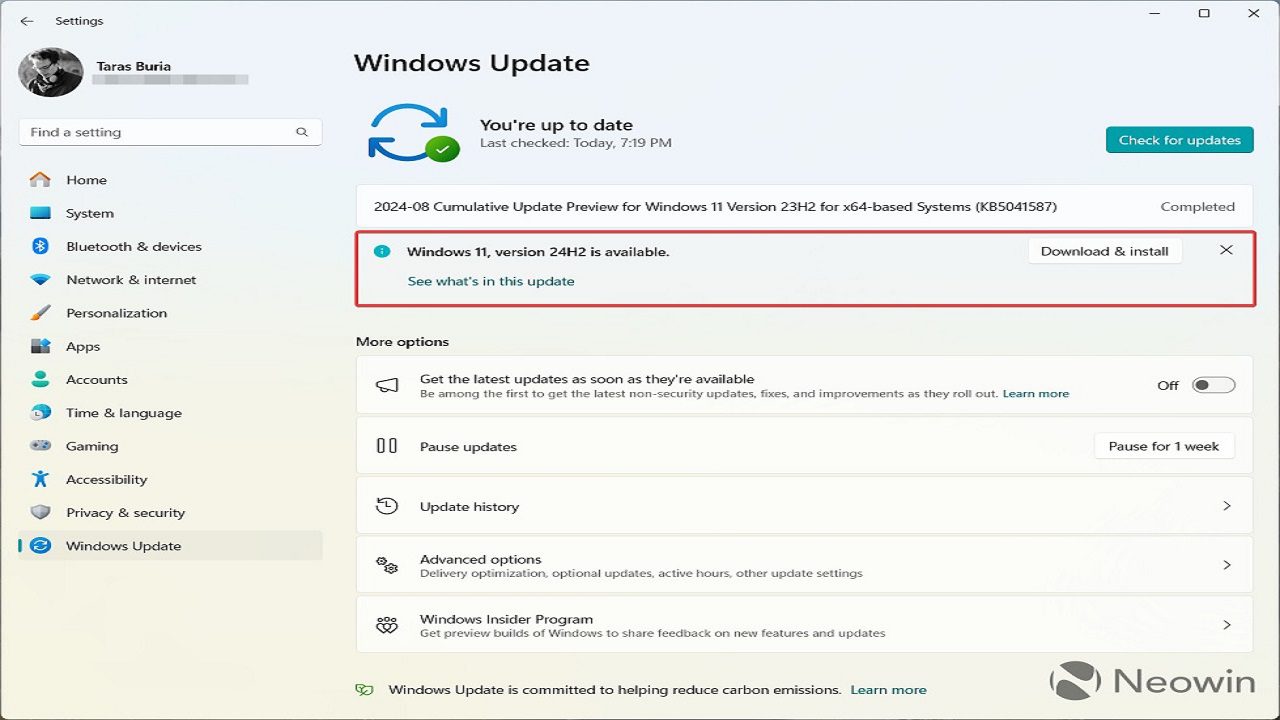
Task: Go to System settings
Action: (x=170, y=213)
